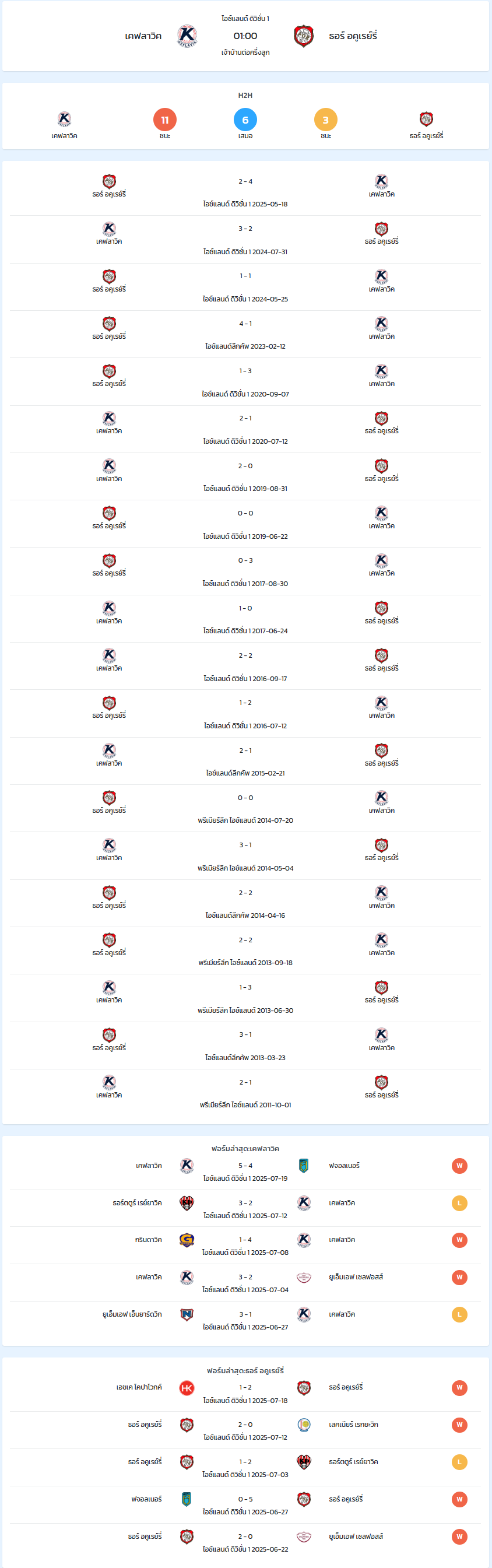Open the 4 - 1 League Cup match from 2023-02-12

[x=245, y=335]
